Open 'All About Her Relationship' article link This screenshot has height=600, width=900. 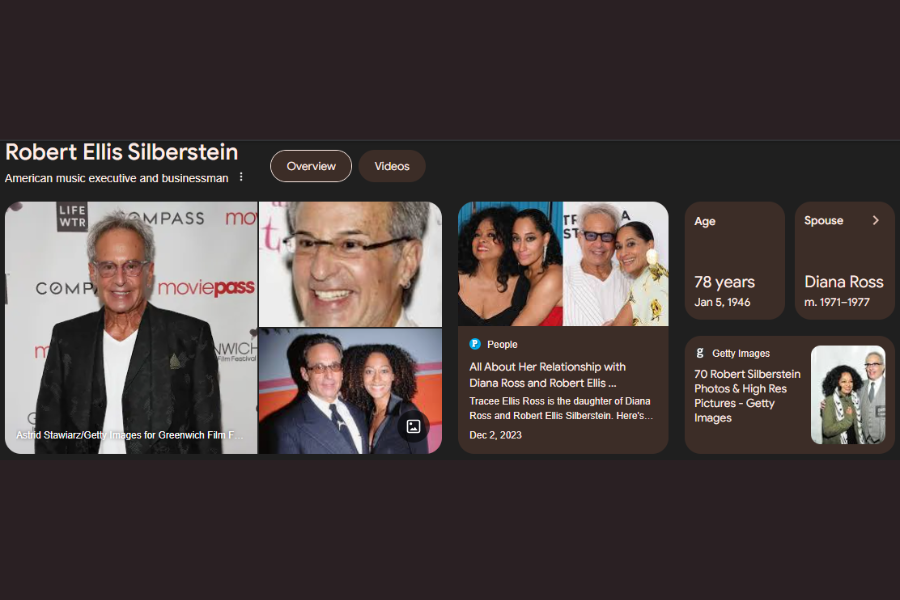click(548, 375)
